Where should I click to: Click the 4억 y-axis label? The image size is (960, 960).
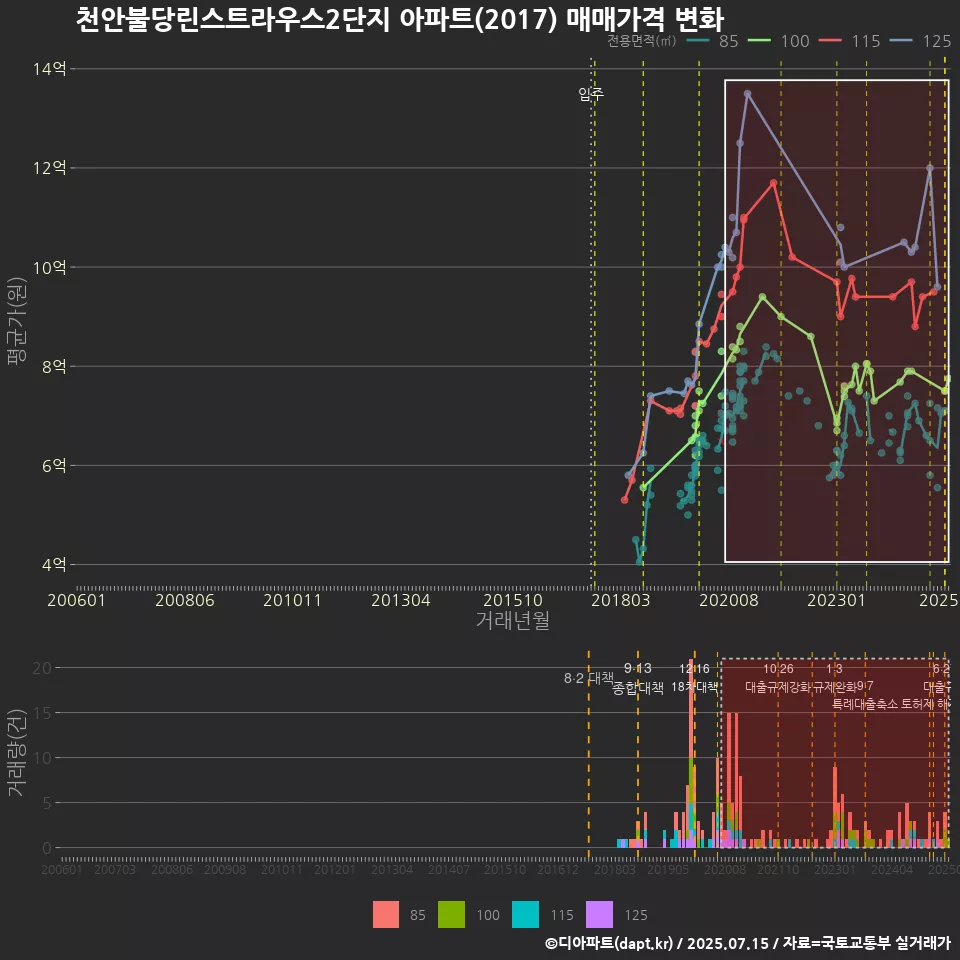tap(54, 564)
